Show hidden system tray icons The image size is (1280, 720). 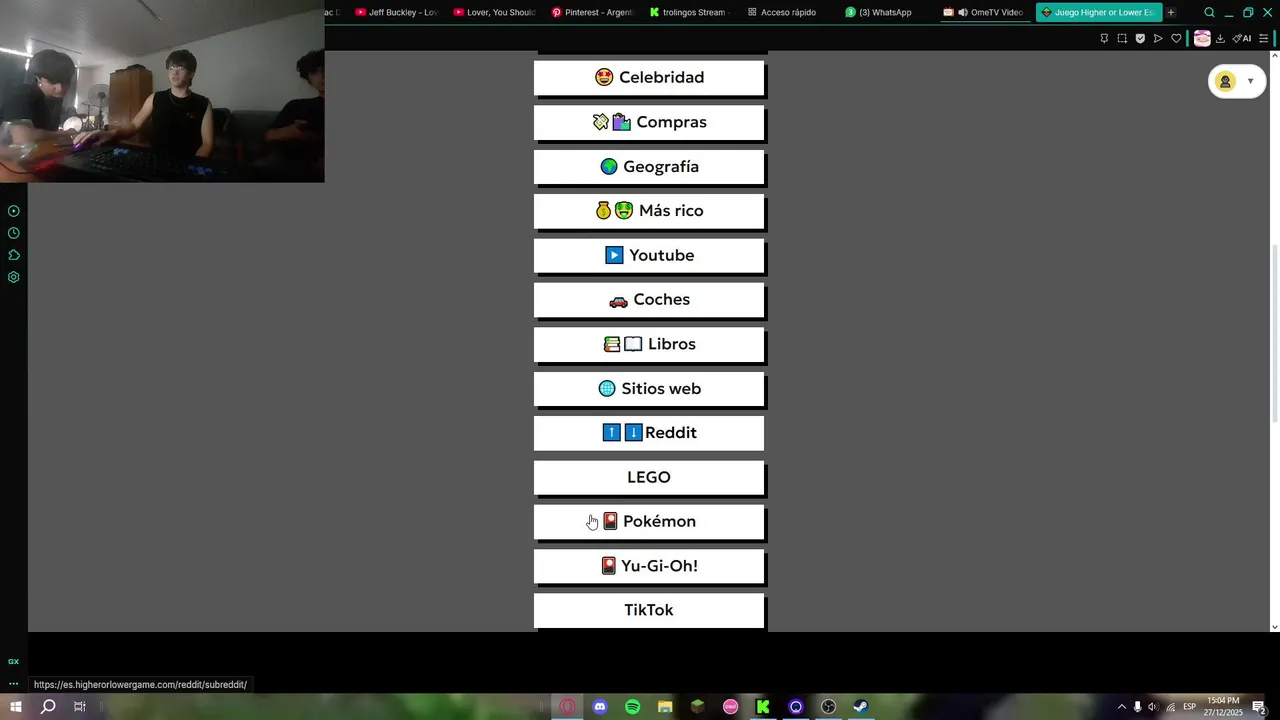coord(1121,707)
